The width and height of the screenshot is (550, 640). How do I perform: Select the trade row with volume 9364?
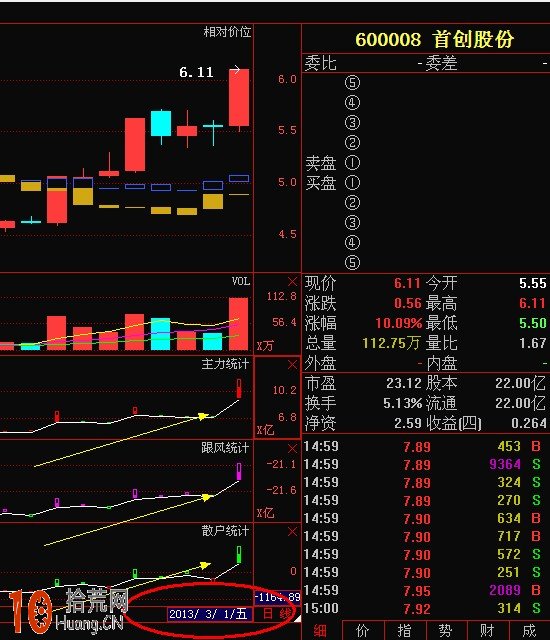[425, 464]
